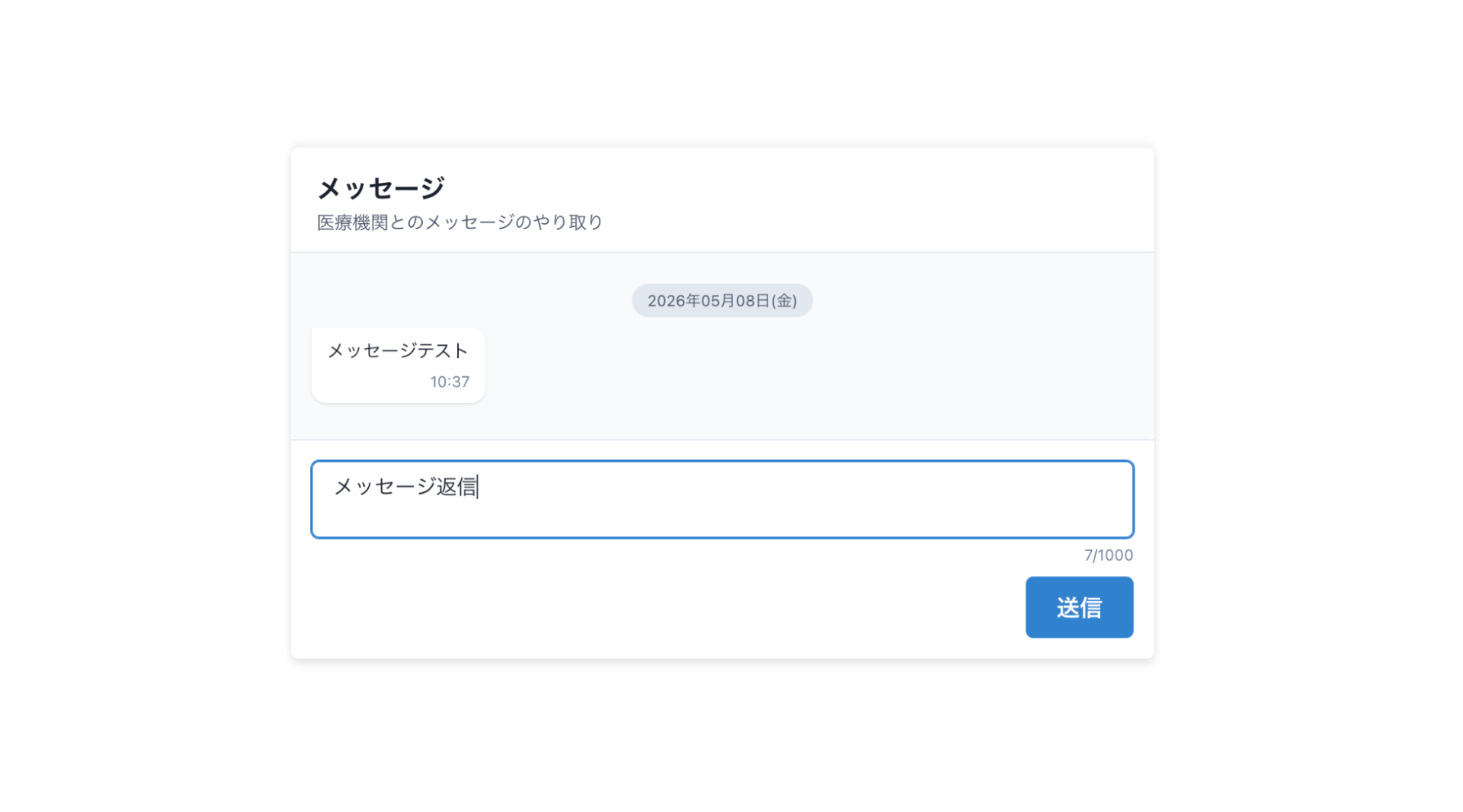Click the 7/1000 character counter

[x=1108, y=555]
